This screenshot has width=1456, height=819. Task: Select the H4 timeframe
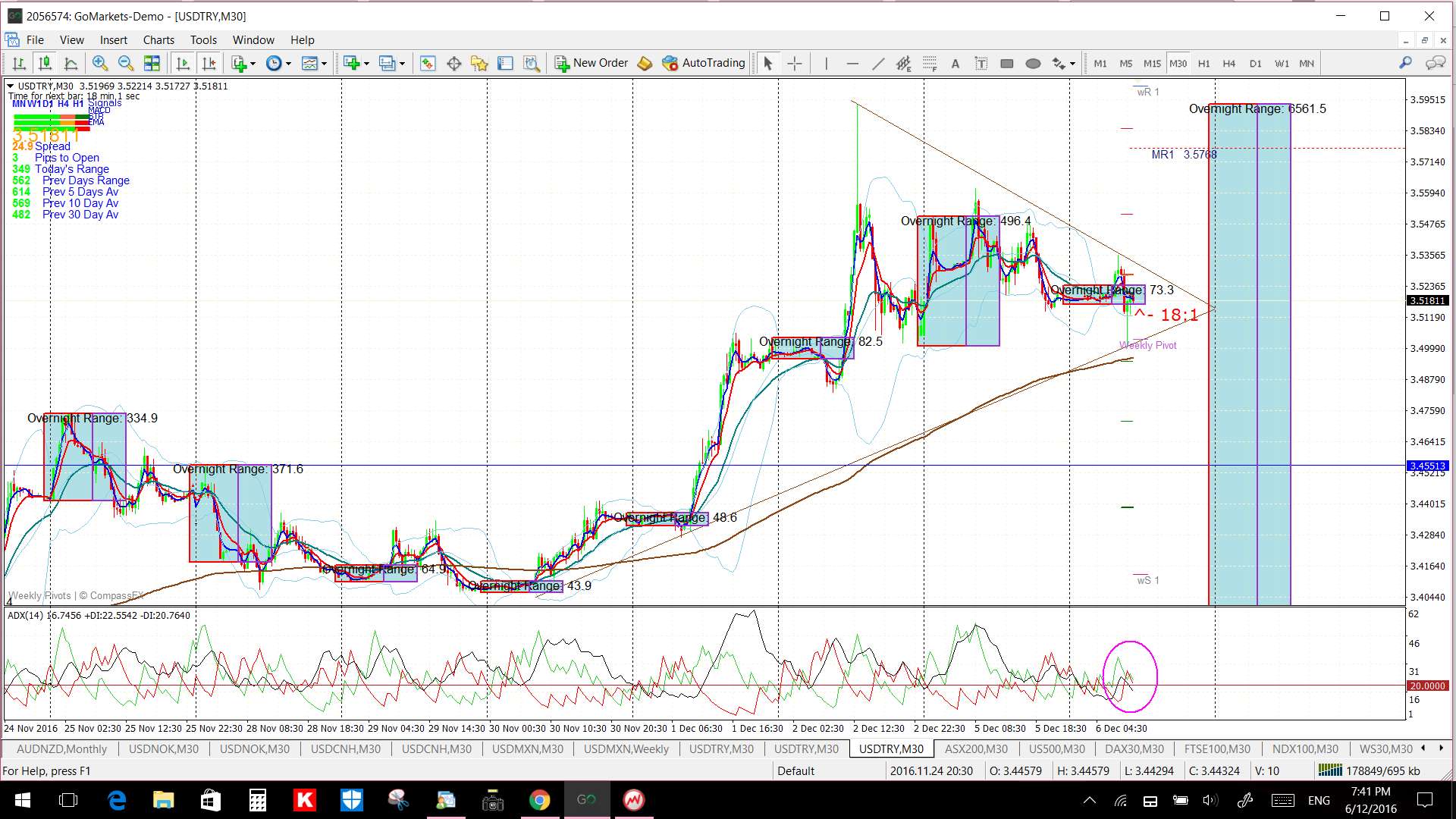1229,64
